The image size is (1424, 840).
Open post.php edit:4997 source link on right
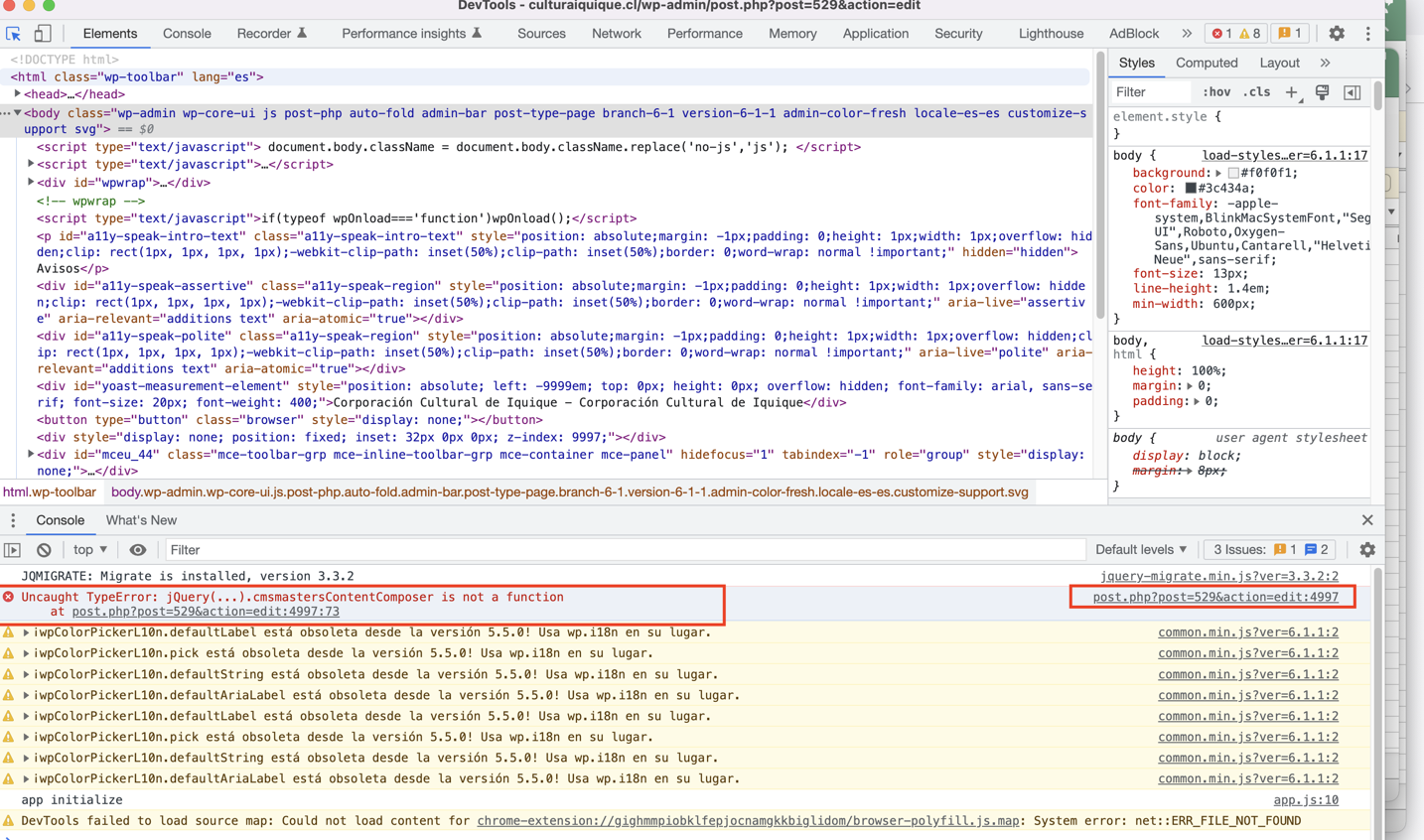pos(1215,597)
